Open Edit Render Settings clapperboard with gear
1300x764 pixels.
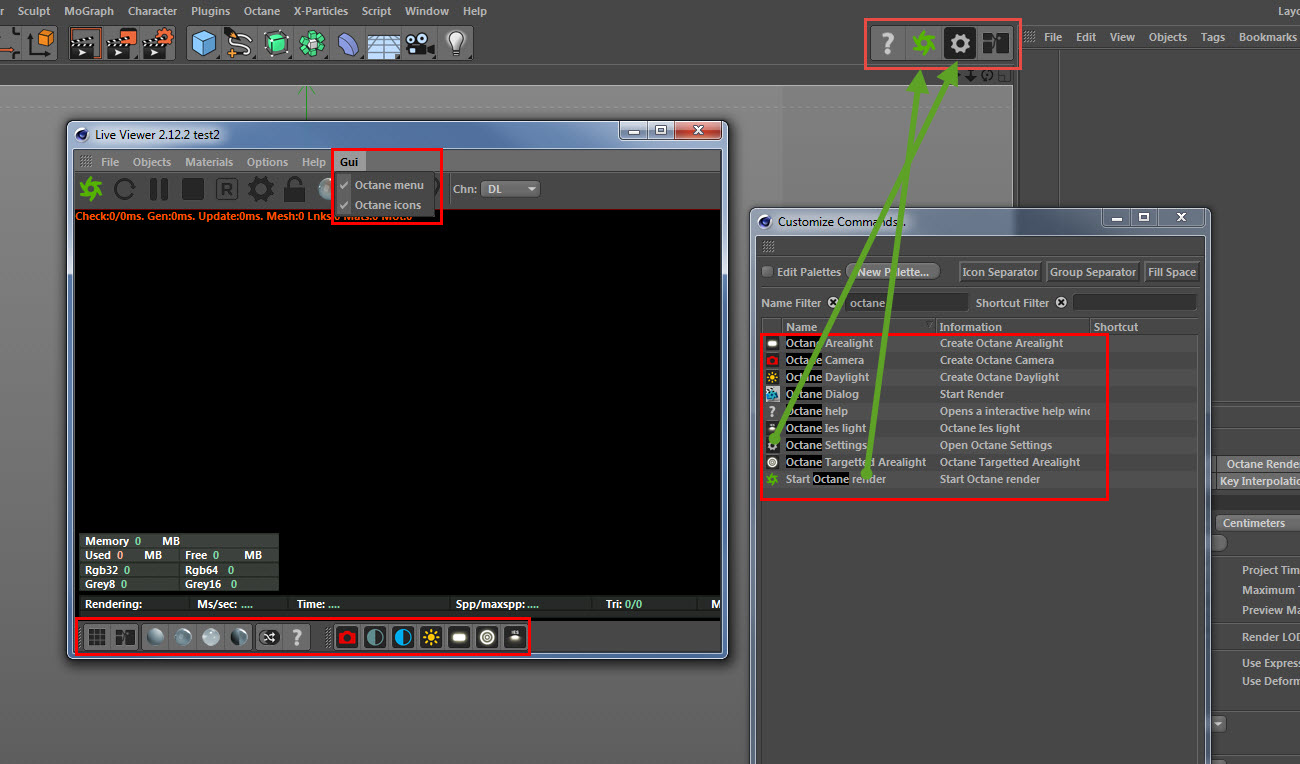tap(158, 43)
